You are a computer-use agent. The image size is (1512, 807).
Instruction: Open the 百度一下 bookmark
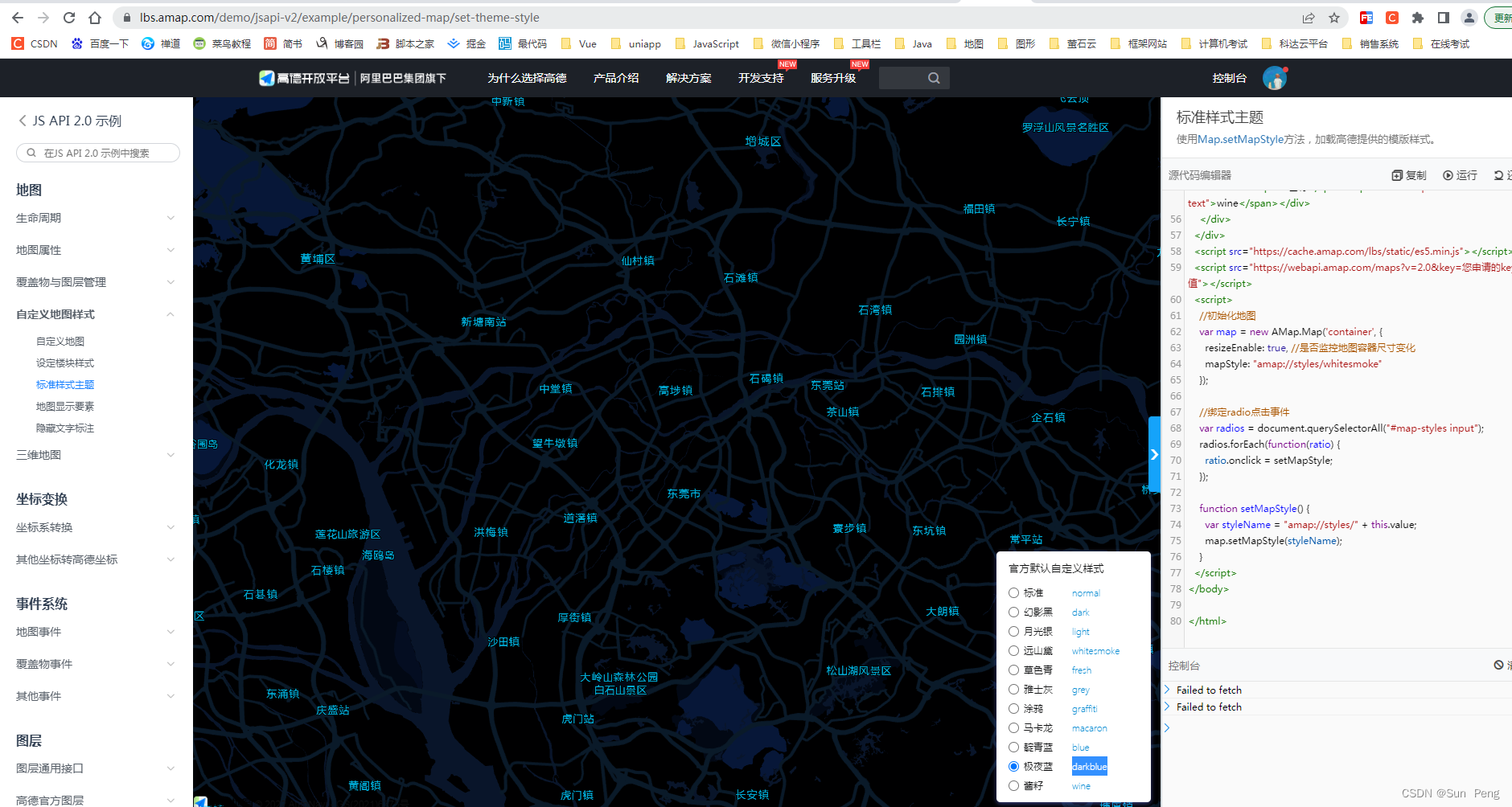point(100,43)
